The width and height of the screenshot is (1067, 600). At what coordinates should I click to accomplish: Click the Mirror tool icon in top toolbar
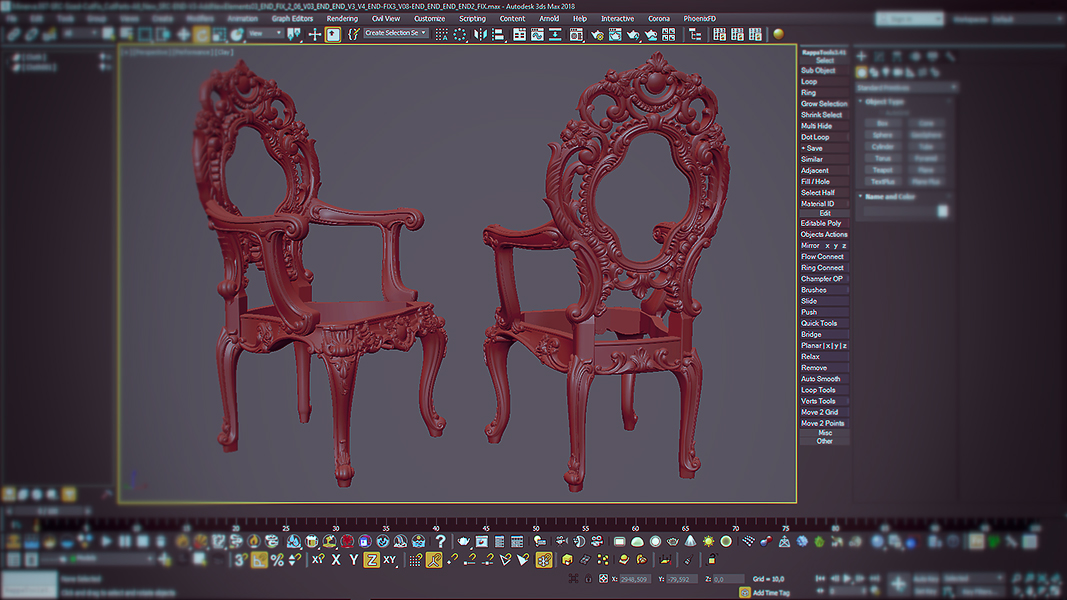(x=480, y=34)
